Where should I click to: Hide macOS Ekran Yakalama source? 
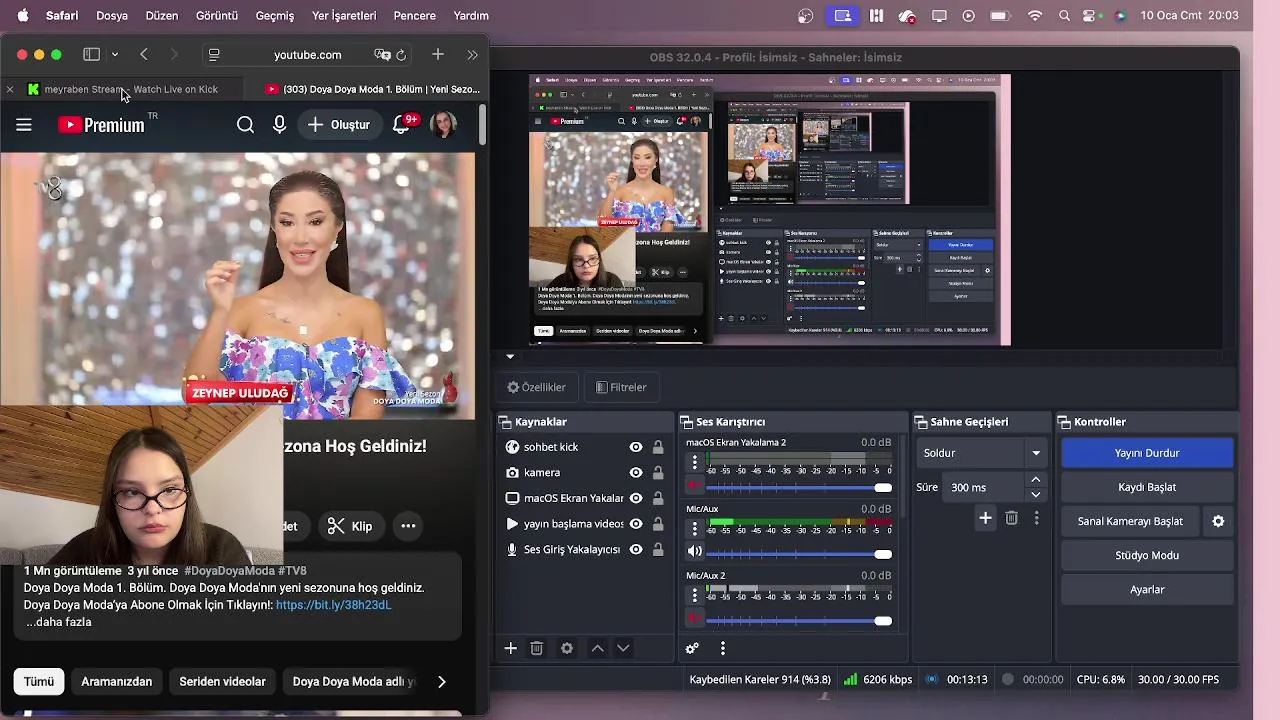[635, 498]
